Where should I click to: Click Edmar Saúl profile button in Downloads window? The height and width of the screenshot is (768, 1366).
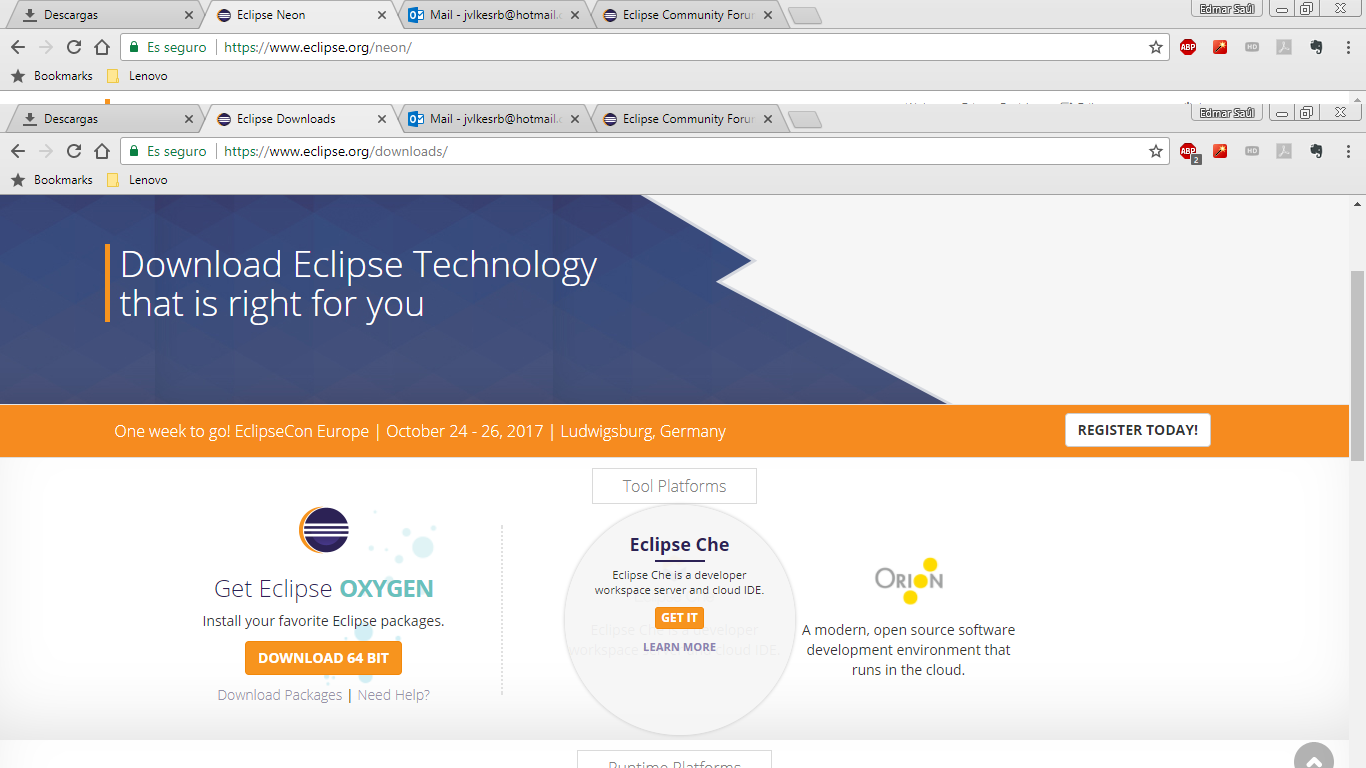click(x=1226, y=112)
